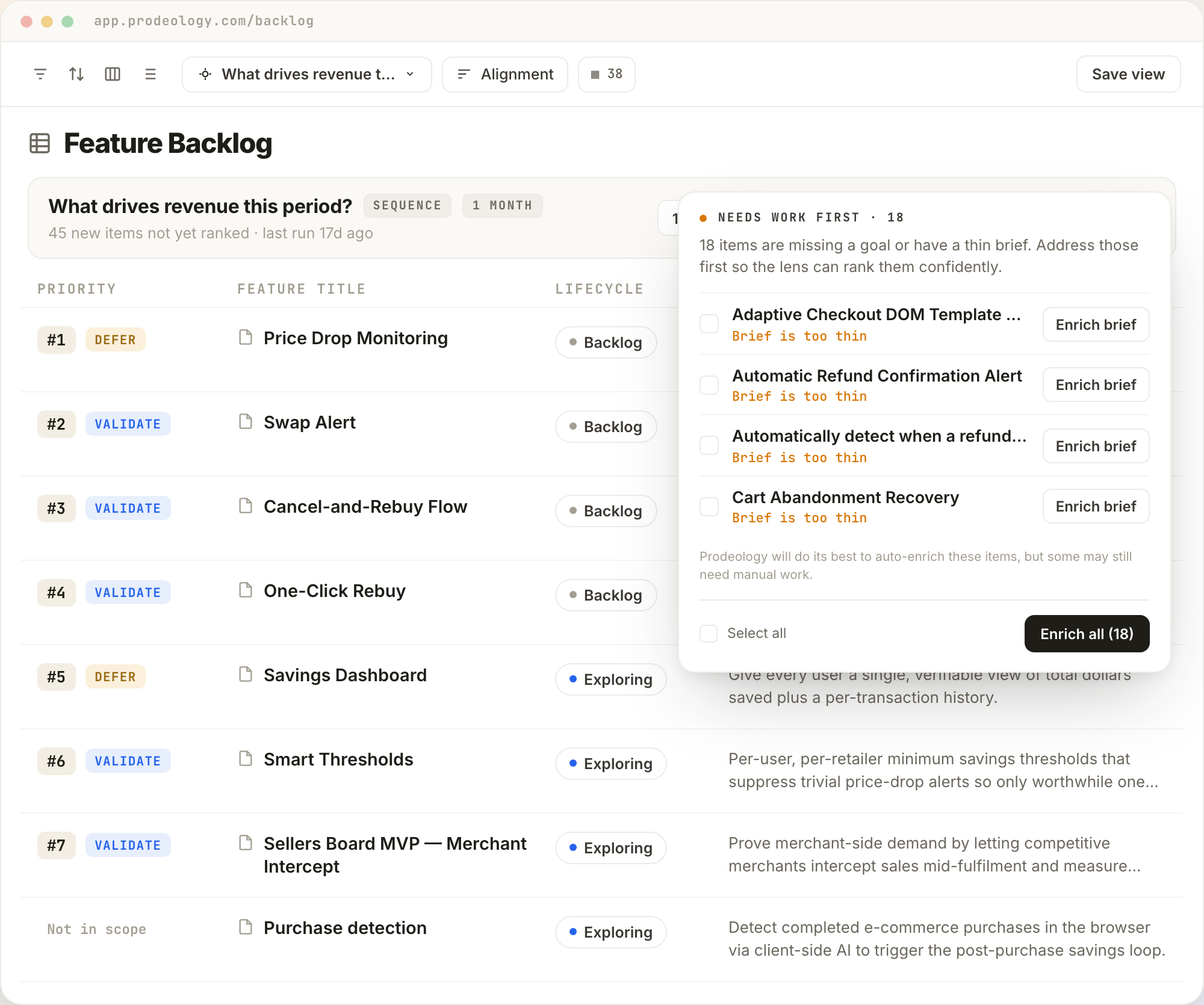The image size is (1204, 1005).
Task: Open Backlog lifecycle for Swap Alert
Action: (606, 427)
